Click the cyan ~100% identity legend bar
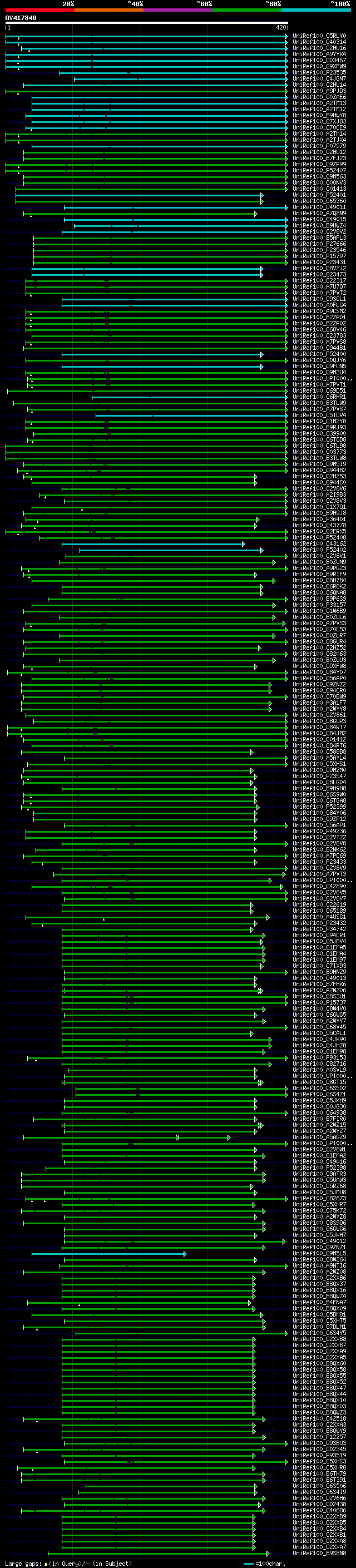The width and height of the screenshot is (356, 1568). pos(317,10)
